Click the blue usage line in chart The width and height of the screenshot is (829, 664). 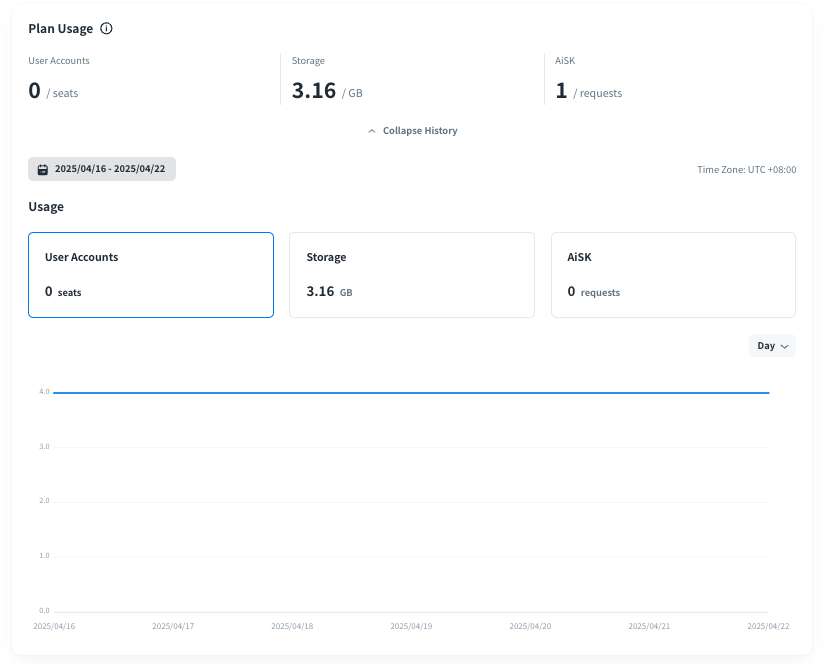pyautogui.click(x=411, y=393)
